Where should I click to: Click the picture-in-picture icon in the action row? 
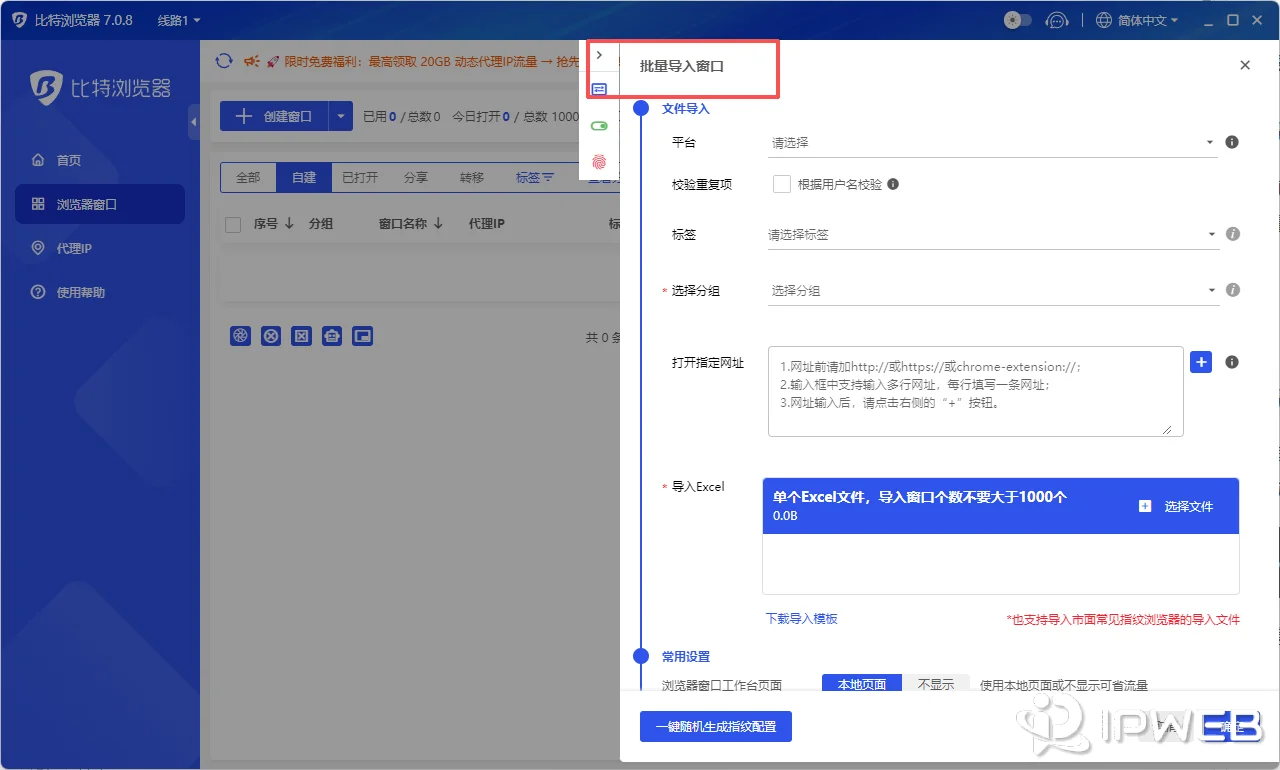(363, 335)
